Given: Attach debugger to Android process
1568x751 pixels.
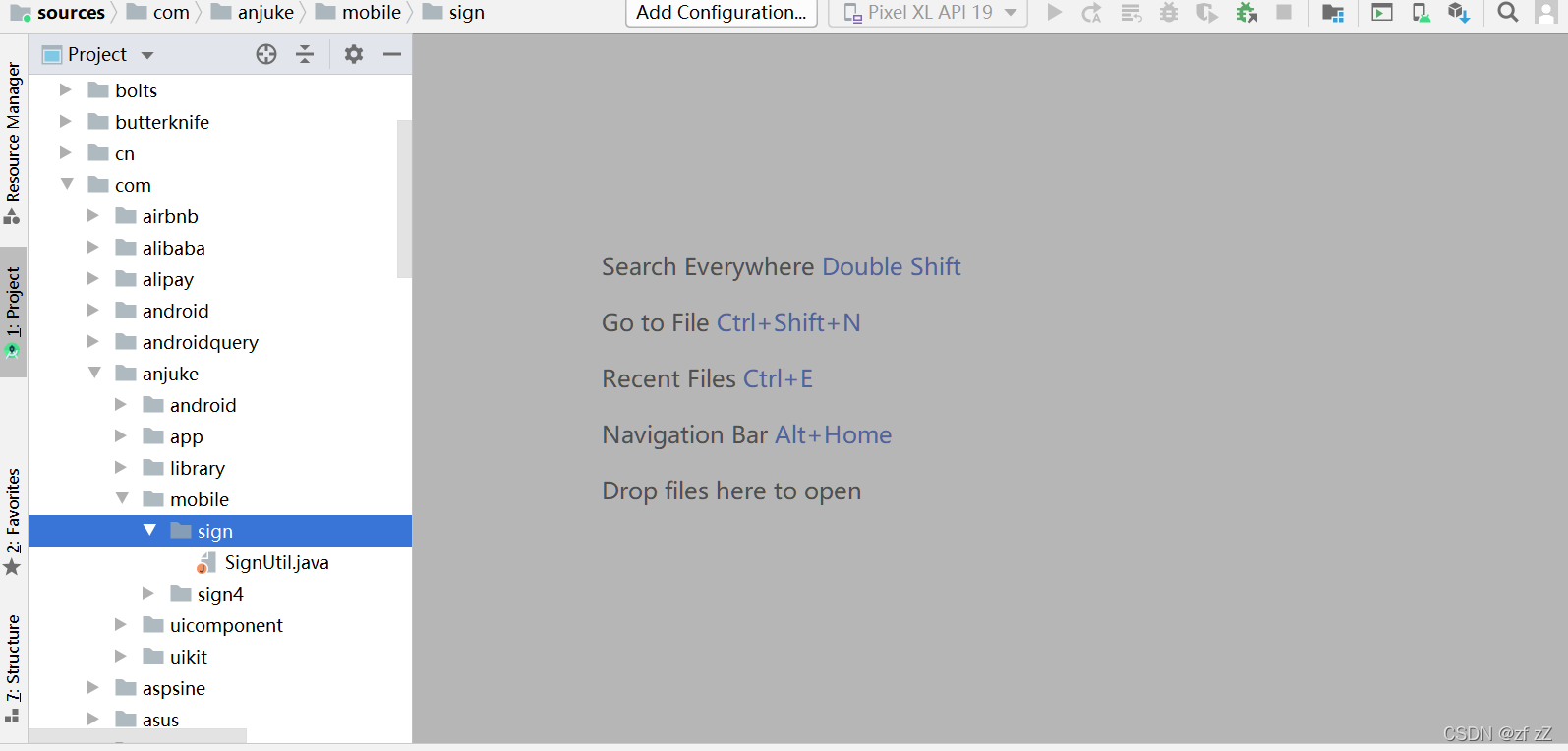Looking at the screenshot, I should (1247, 13).
